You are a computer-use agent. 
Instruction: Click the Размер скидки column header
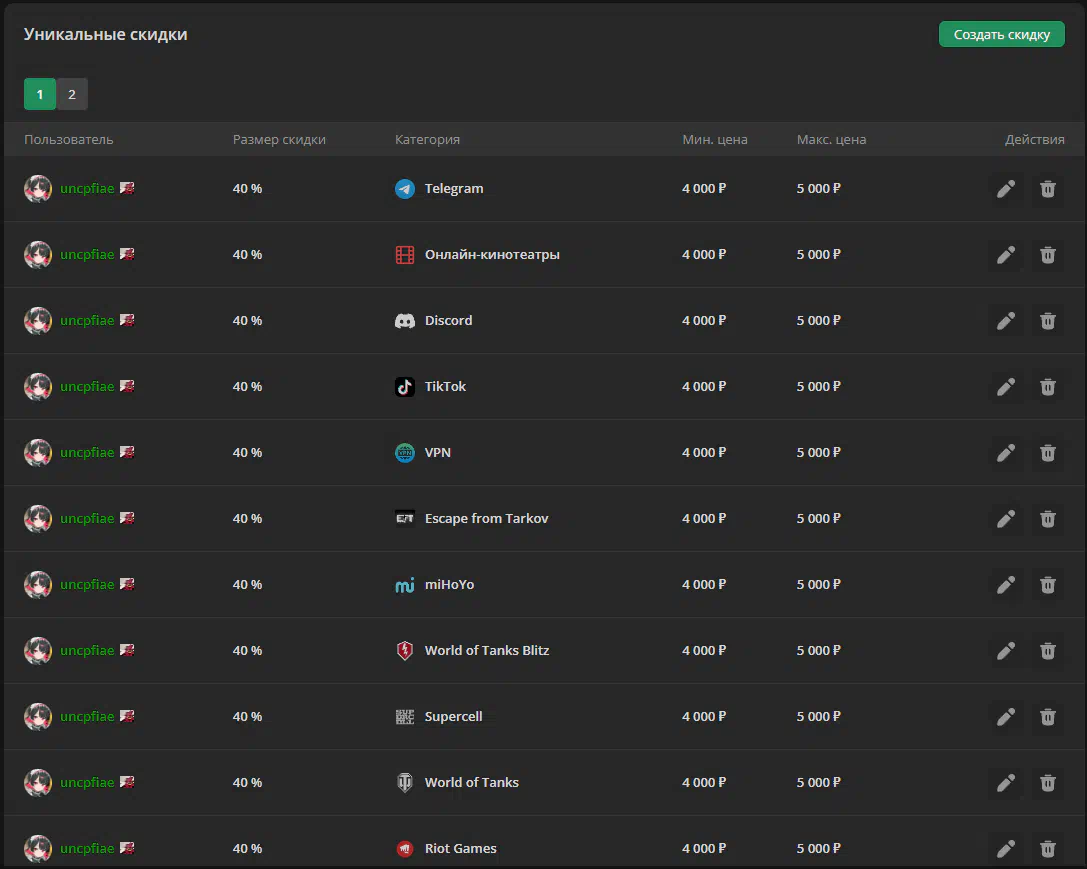[x=279, y=139]
